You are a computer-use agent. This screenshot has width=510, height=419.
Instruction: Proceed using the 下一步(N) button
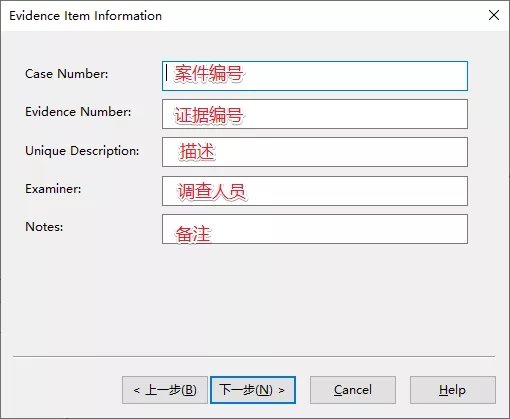253,390
